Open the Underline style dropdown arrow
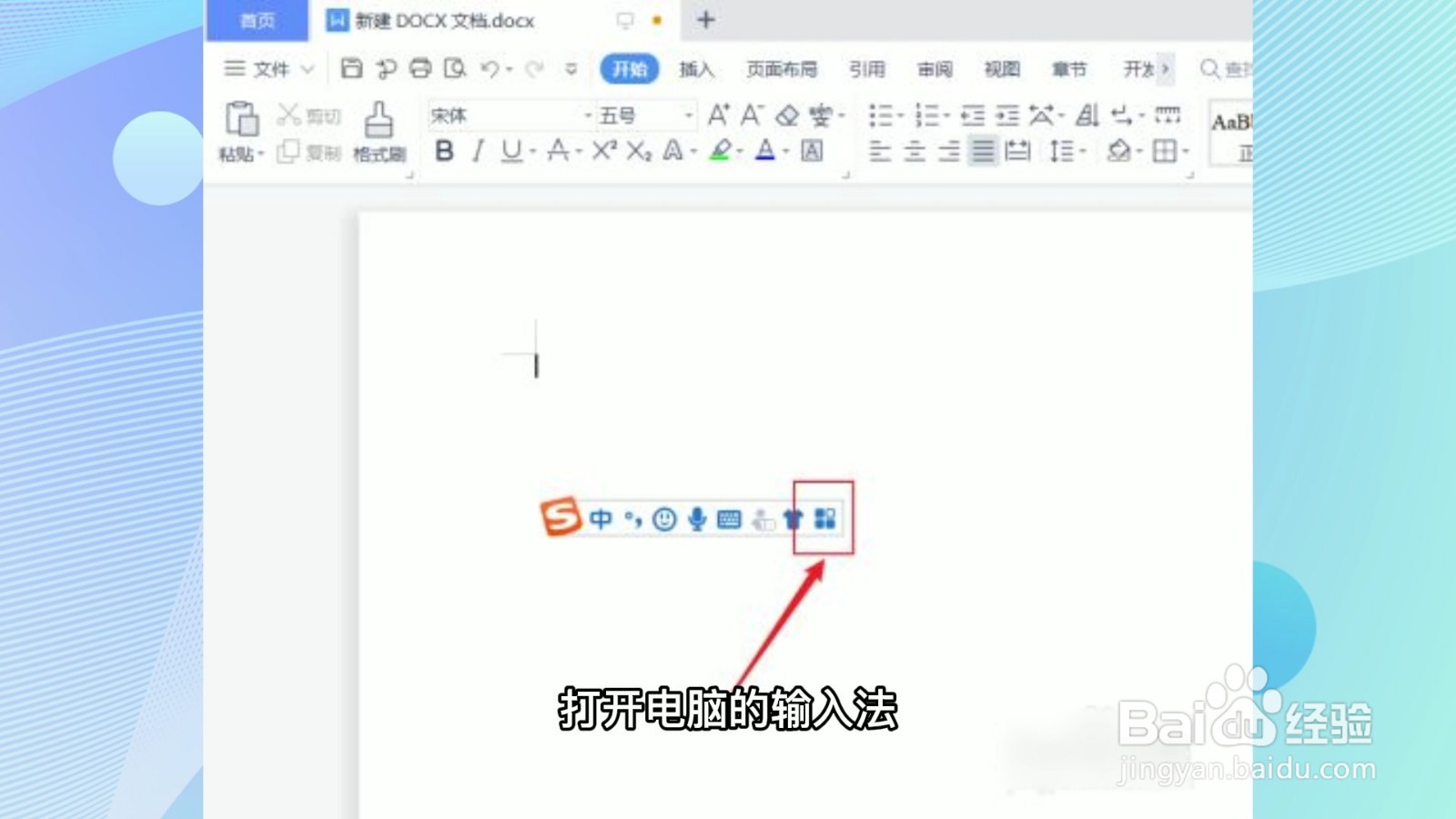The image size is (1456, 819). [x=532, y=152]
